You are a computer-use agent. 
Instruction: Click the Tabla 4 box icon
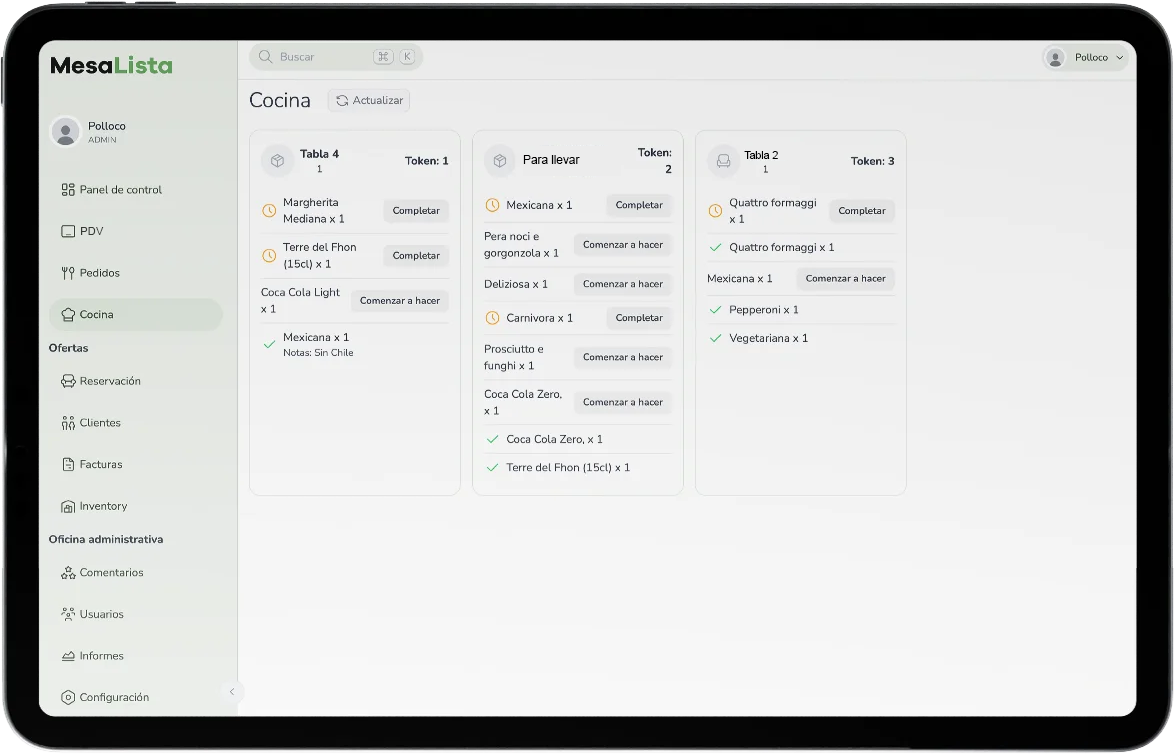pos(277,160)
